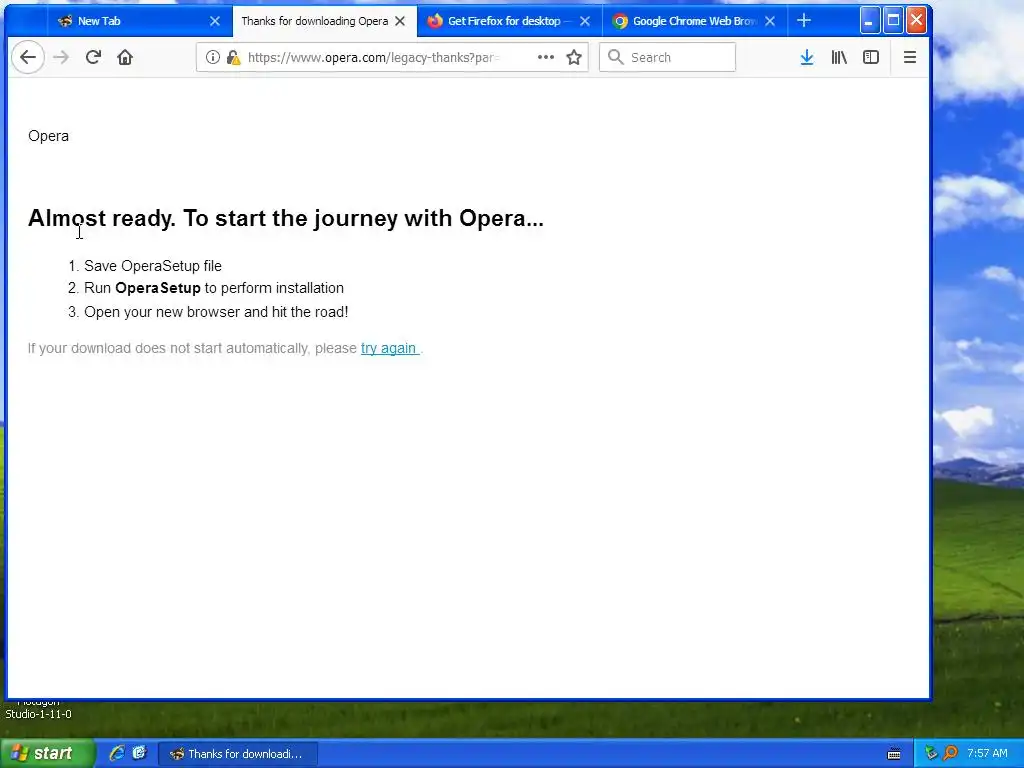This screenshot has height=768, width=1024.
Task: Open the Firefox hamburger menu
Action: [910, 57]
